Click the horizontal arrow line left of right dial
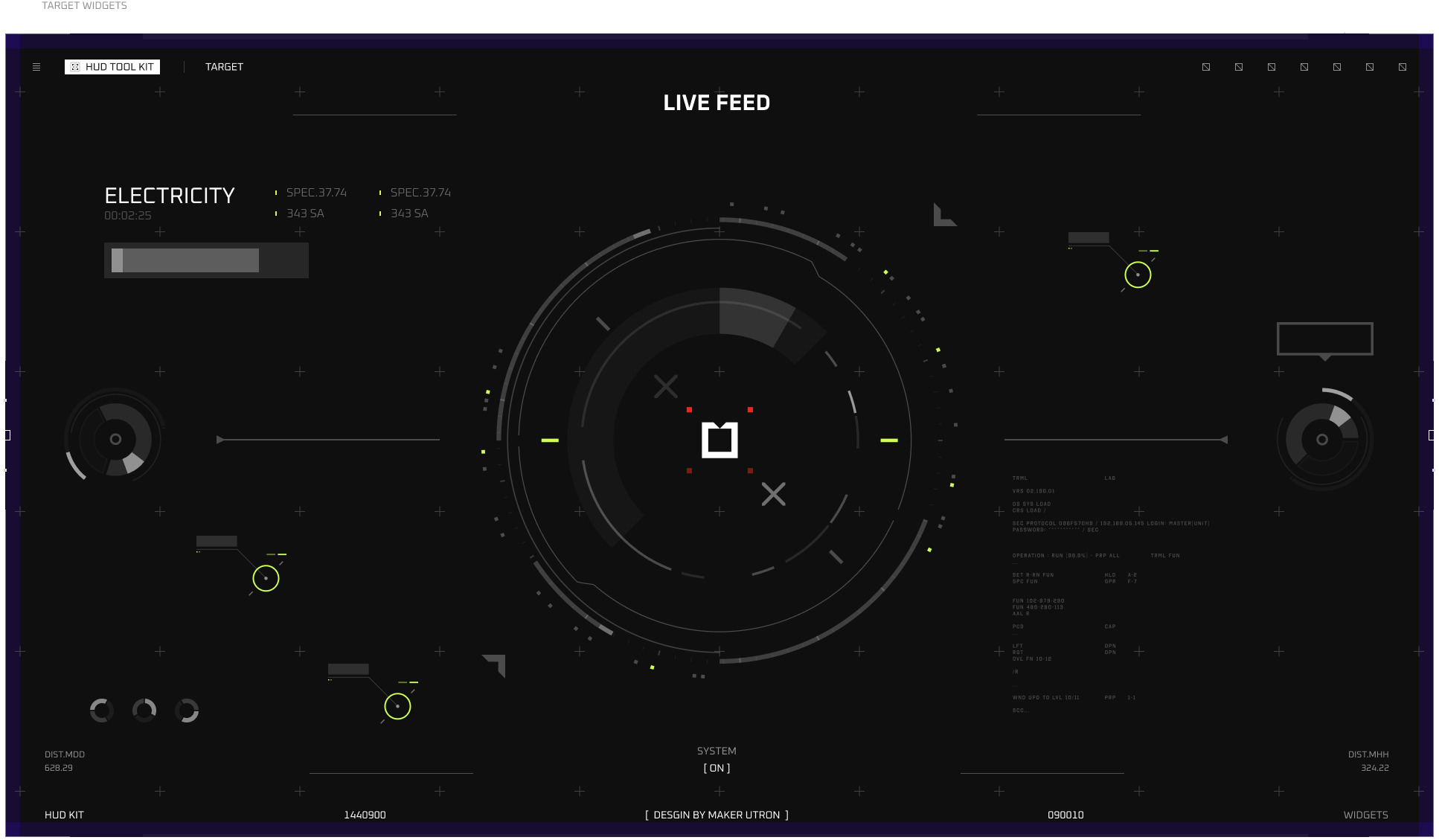 tap(1116, 440)
